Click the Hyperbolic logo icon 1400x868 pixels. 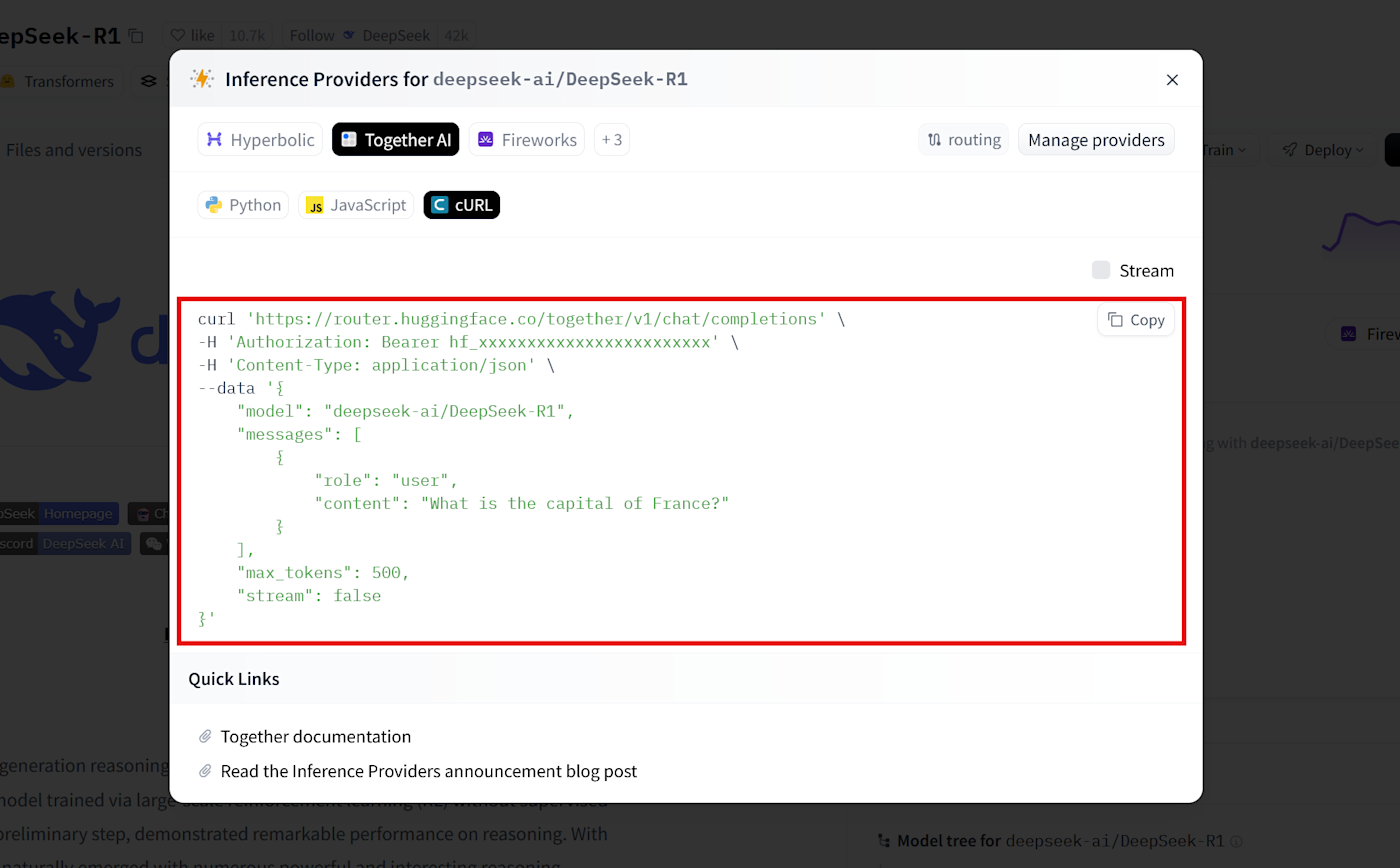coord(214,140)
